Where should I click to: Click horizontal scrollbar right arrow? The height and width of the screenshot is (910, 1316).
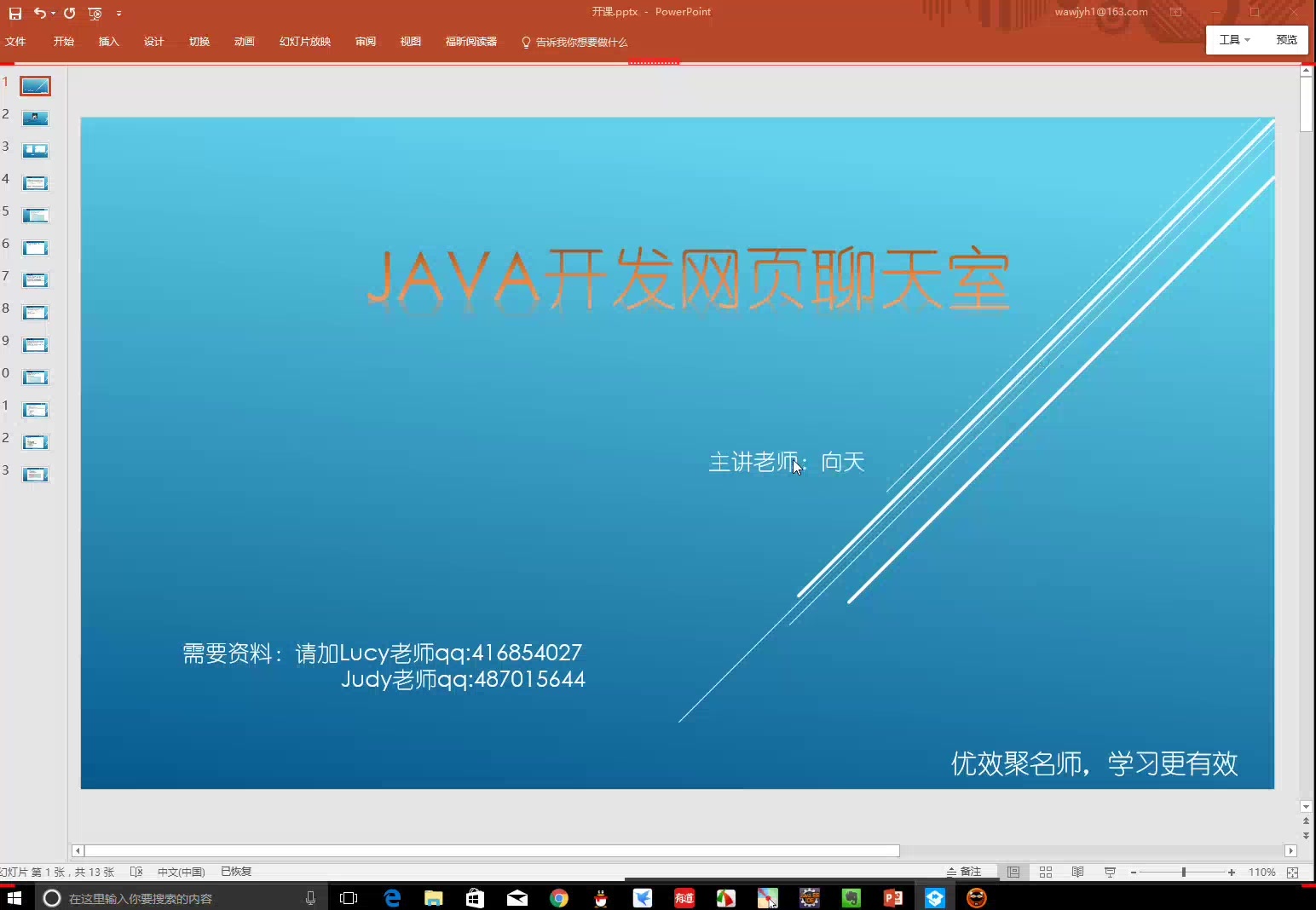(1290, 850)
